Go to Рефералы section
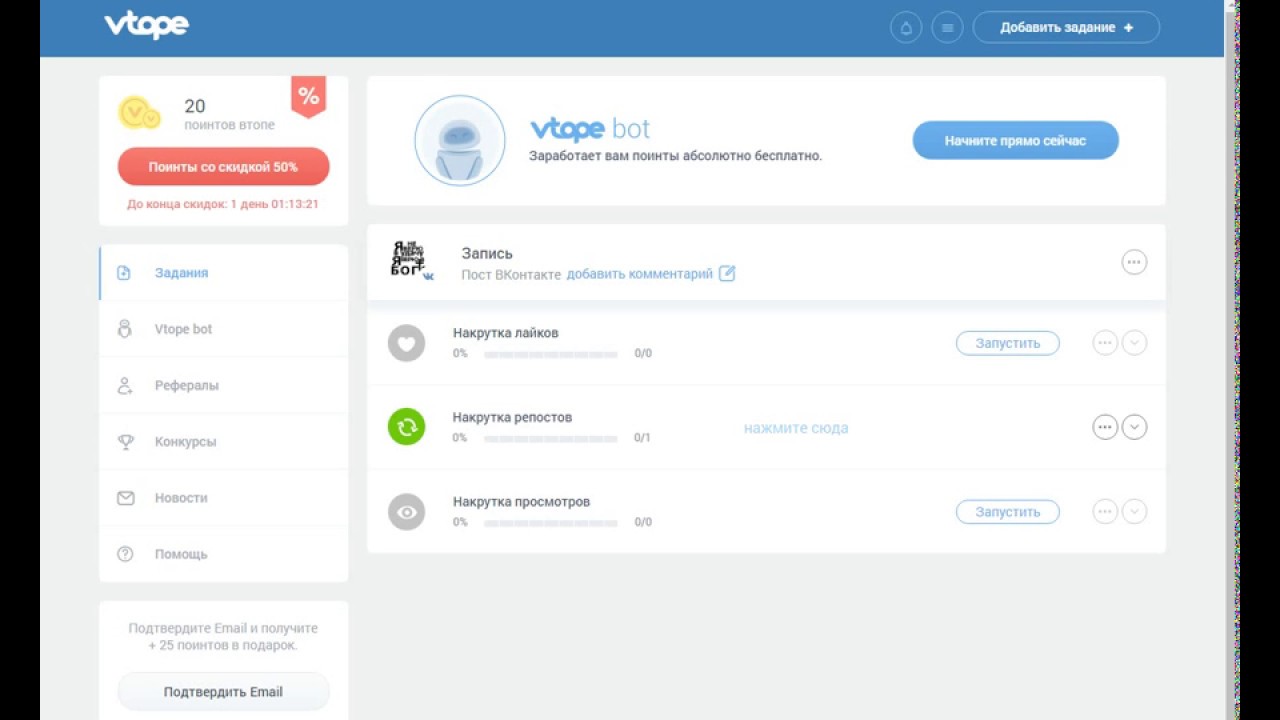The height and width of the screenshot is (720, 1280). 224,385
